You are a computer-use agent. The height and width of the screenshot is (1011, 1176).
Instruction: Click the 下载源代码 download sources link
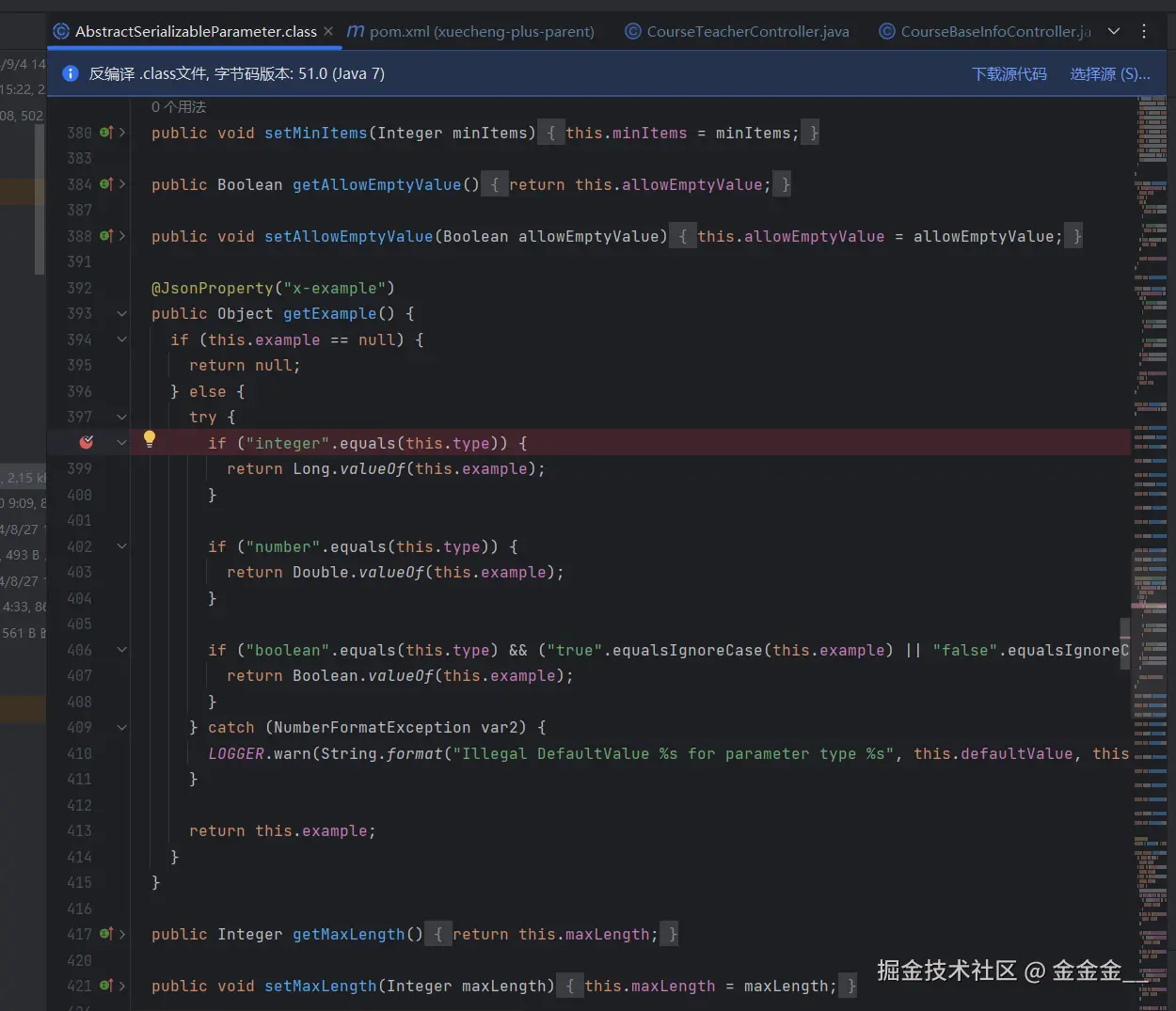(x=1009, y=73)
